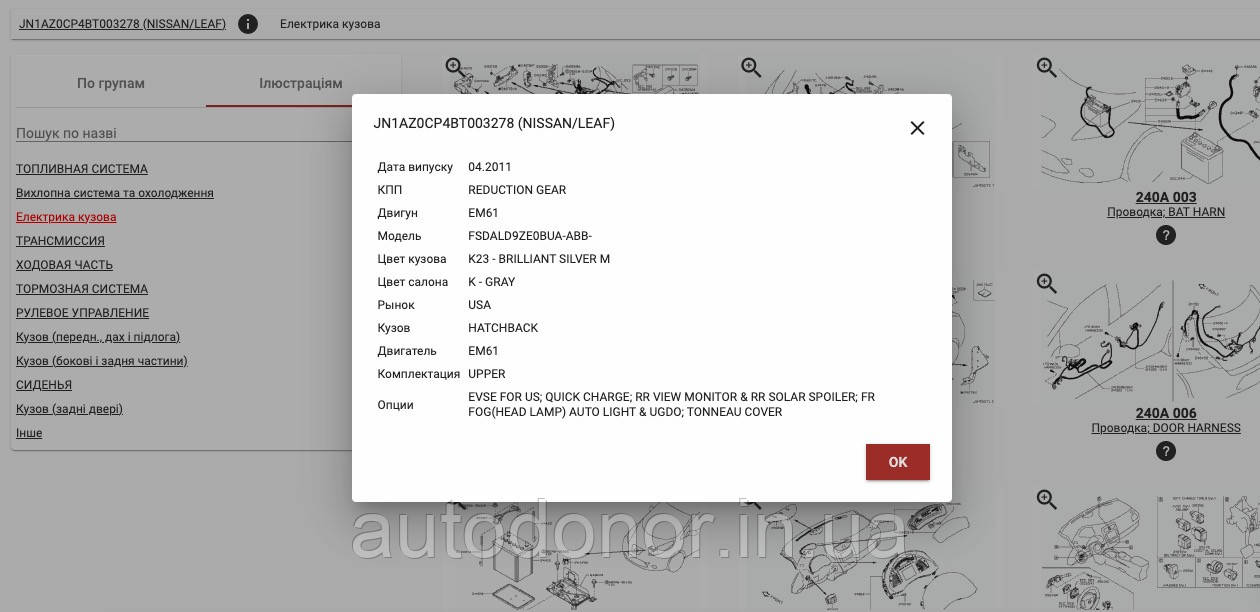This screenshot has height=612, width=1260.
Task: Click the K23 - BRILLIANT SILVER M value
Action: click(539, 259)
